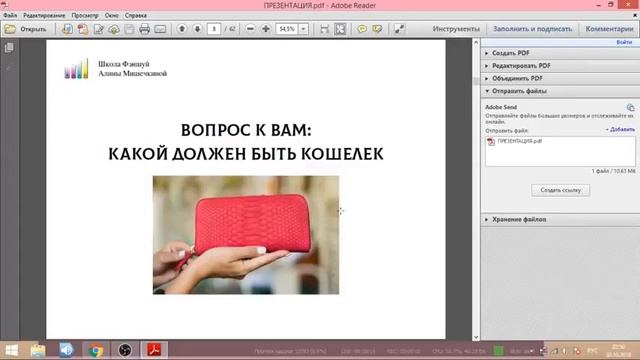The width and height of the screenshot is (640, 360).
Task: Click the highlight text icon
Action: 377,29
